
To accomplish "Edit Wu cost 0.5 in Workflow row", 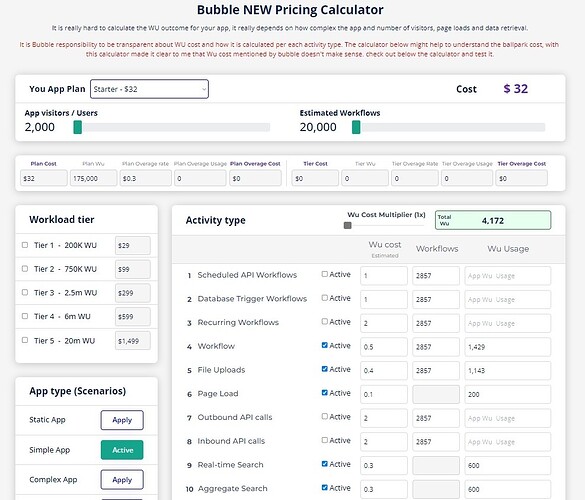I will [x=384, y=347].
